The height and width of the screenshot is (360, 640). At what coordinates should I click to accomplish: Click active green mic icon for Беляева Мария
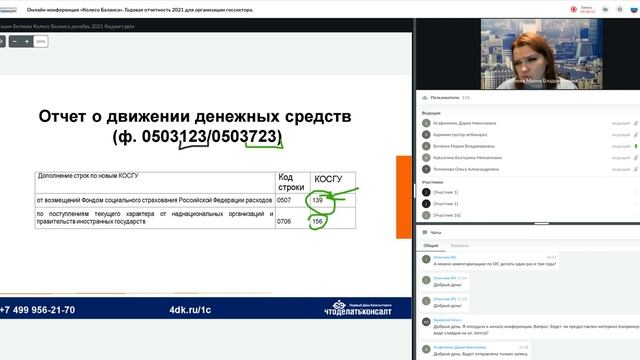click(x=636, y=146)
